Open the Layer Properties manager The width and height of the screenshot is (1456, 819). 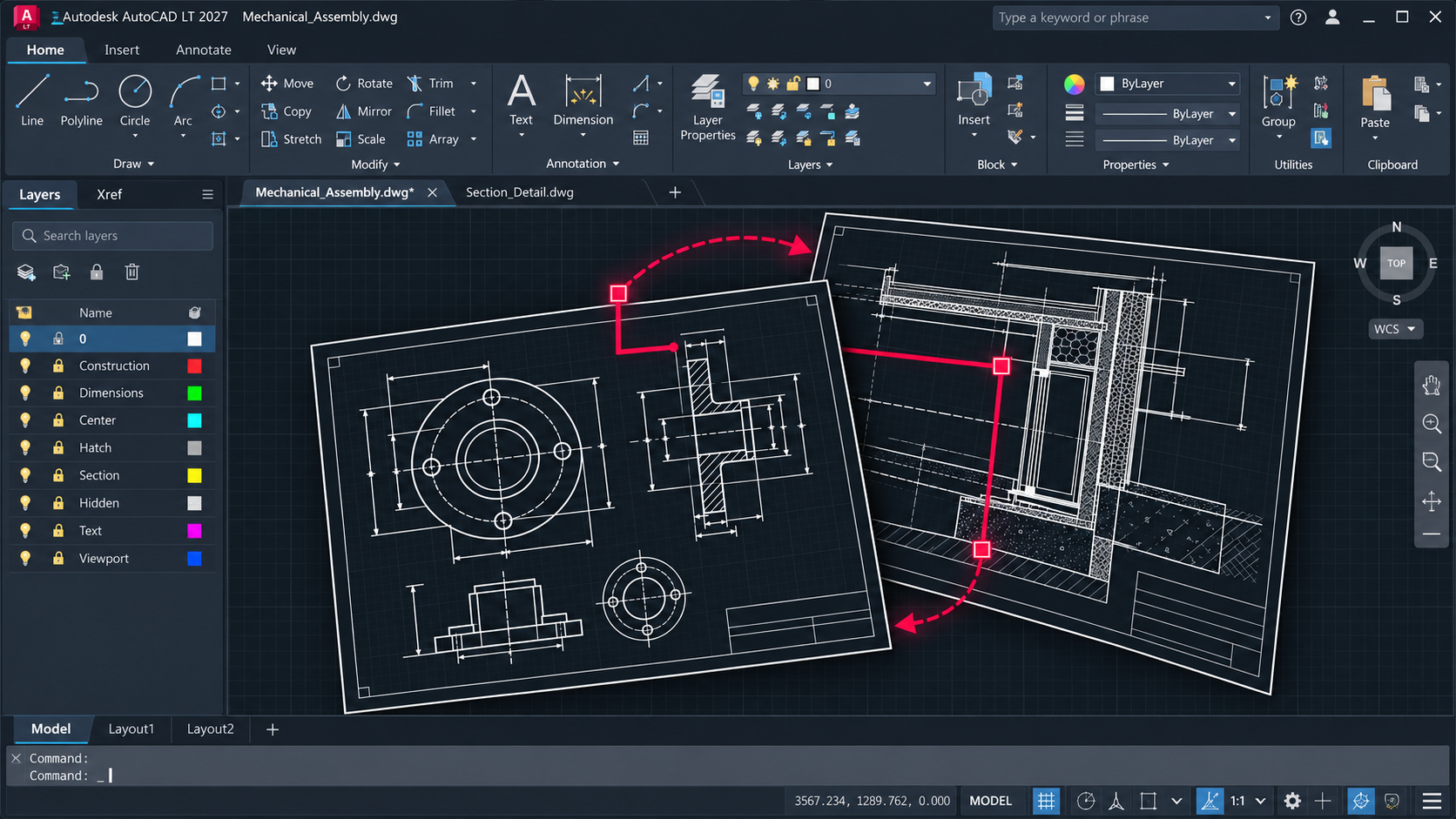[x=707, y=108]
